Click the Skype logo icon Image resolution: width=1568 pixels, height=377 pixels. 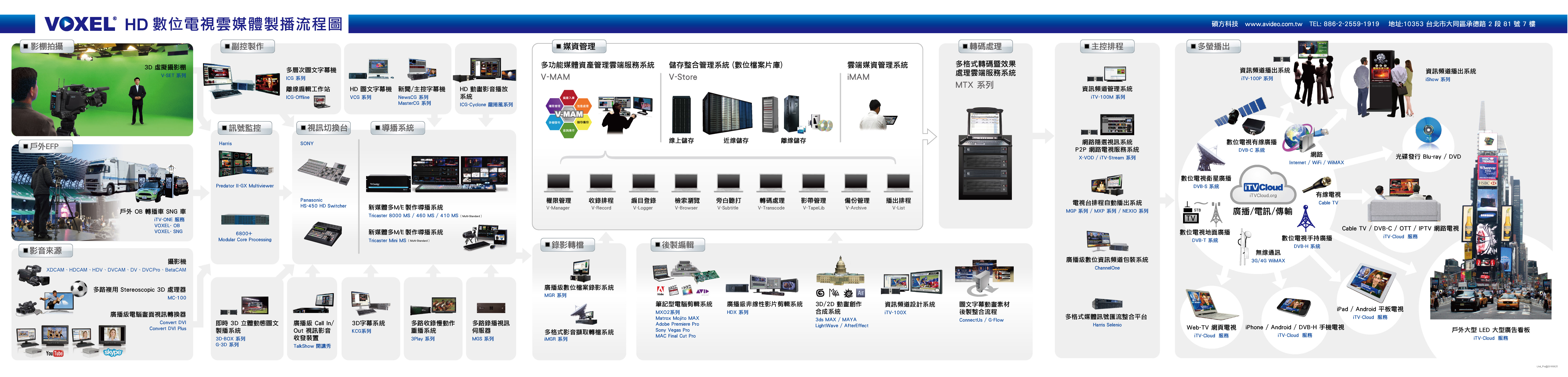pyautogui.click(x=113, y=353)
